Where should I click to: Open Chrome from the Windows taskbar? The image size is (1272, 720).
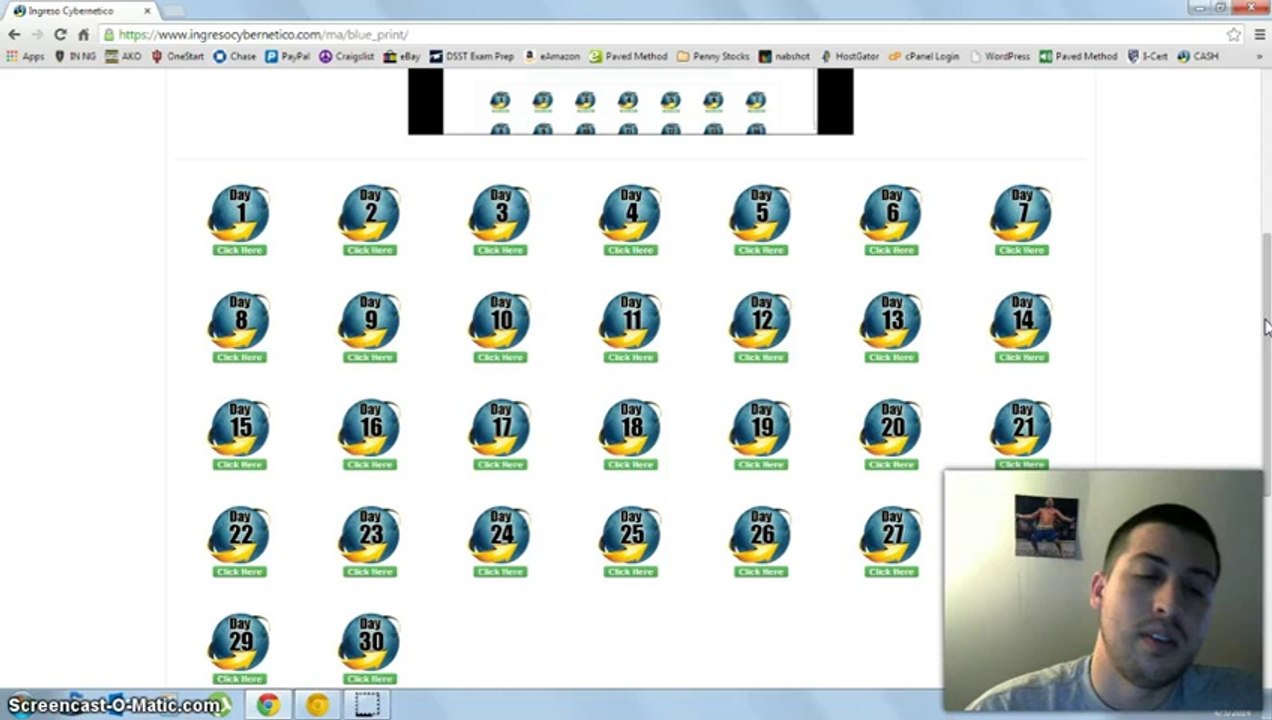[x=268, y=705]
